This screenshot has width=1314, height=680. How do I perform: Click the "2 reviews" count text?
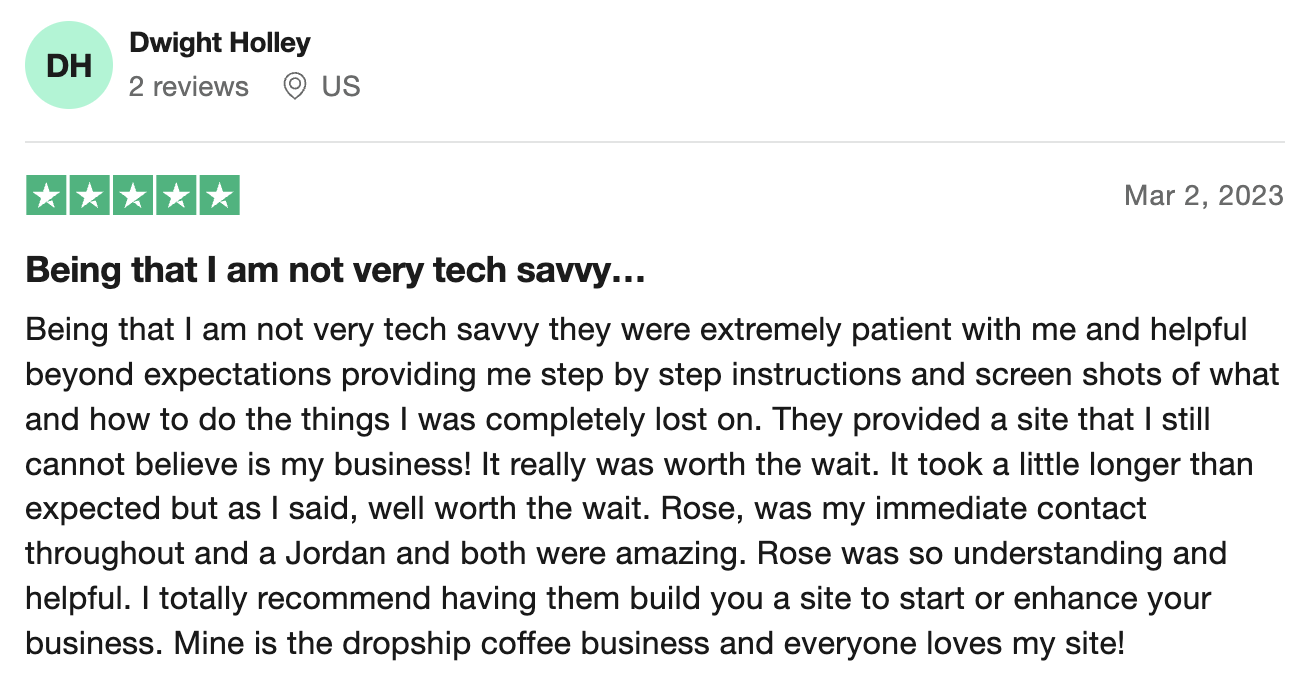189,87
